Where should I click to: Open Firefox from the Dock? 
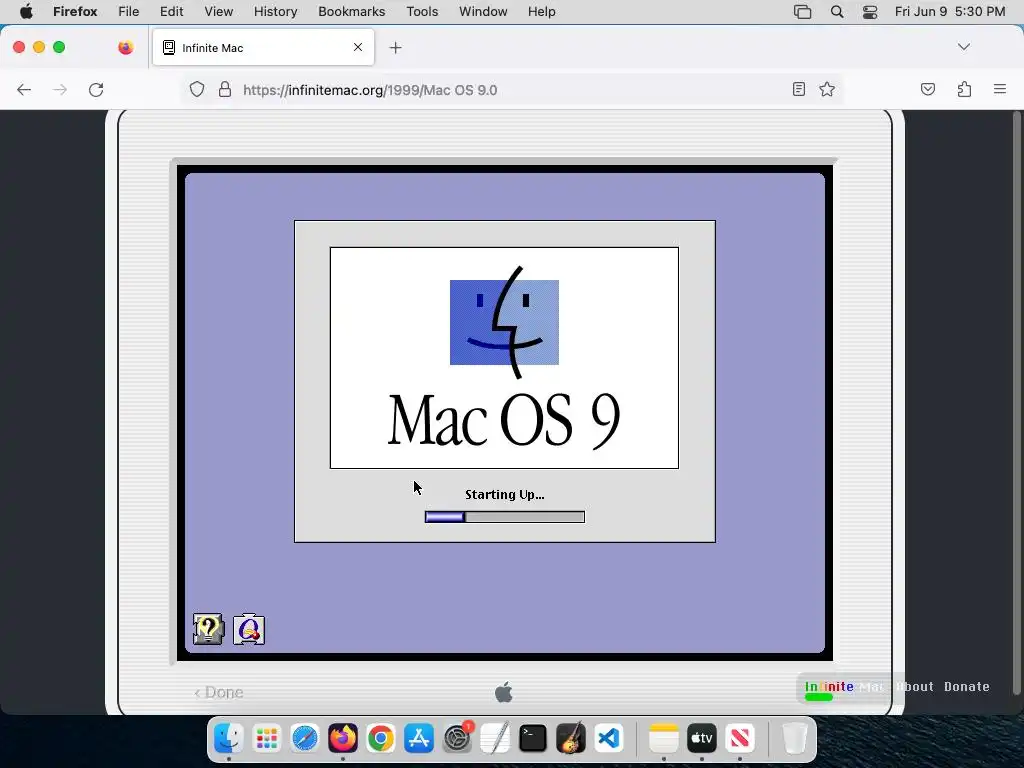click(x=343, y=739)
